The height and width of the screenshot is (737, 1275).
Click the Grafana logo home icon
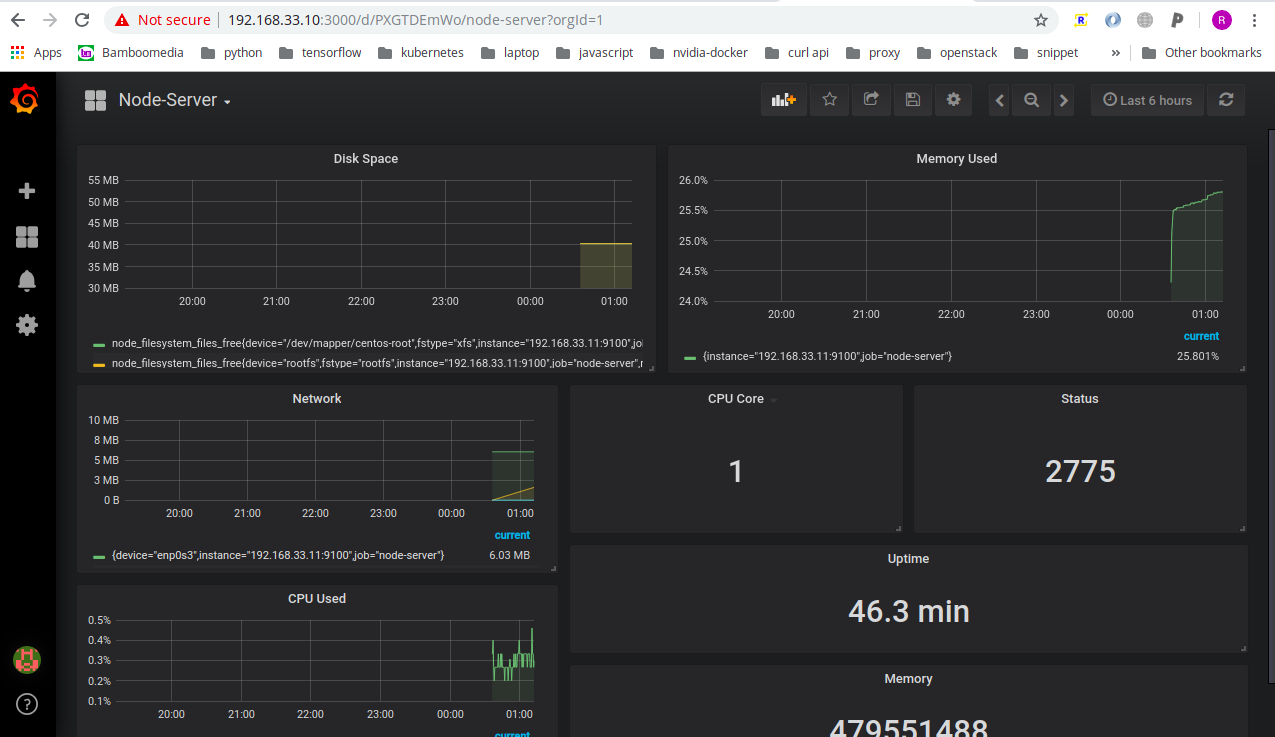click(x=26, y=100)
